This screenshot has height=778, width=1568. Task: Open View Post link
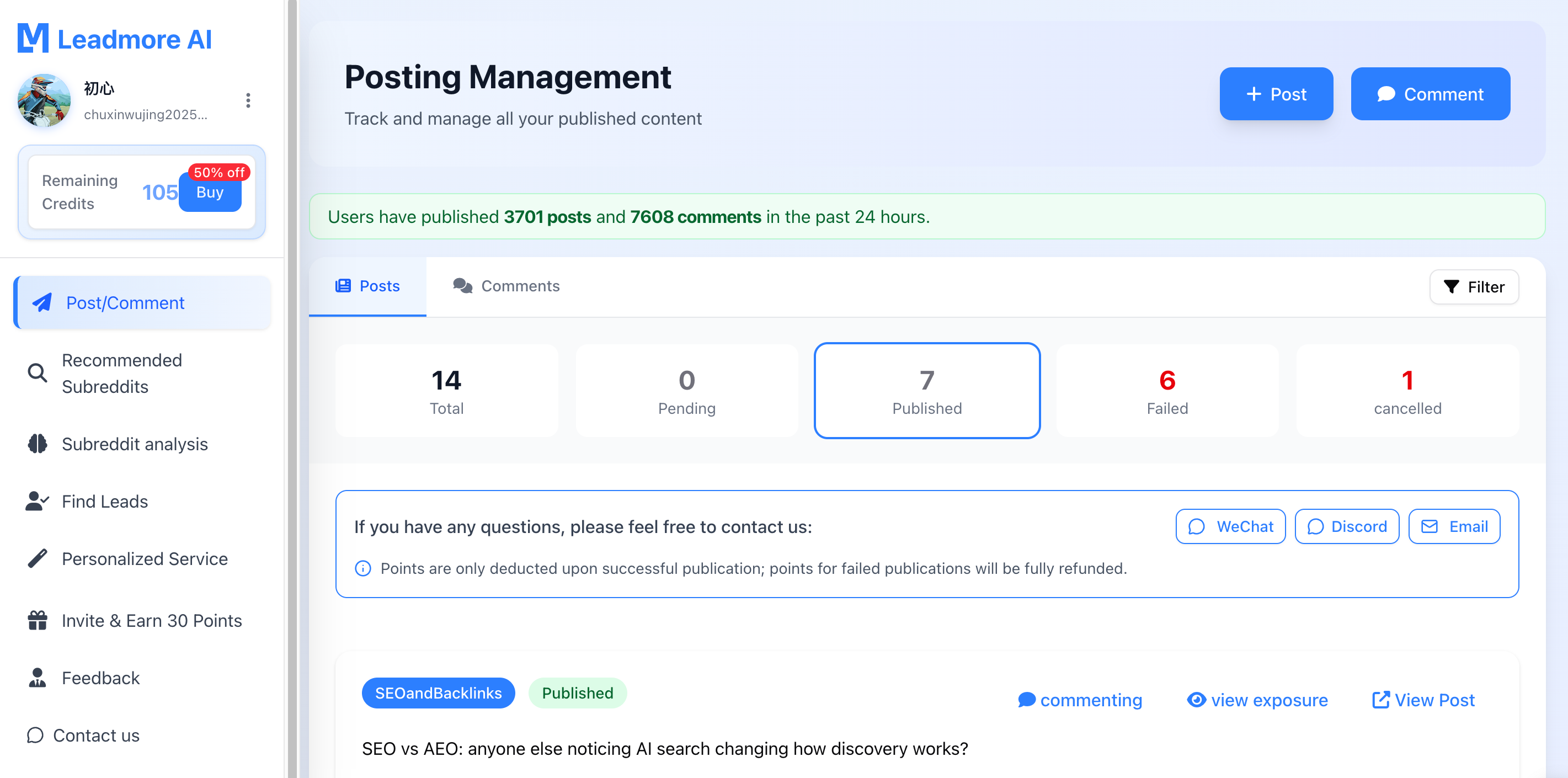(x=1424, y=700)
